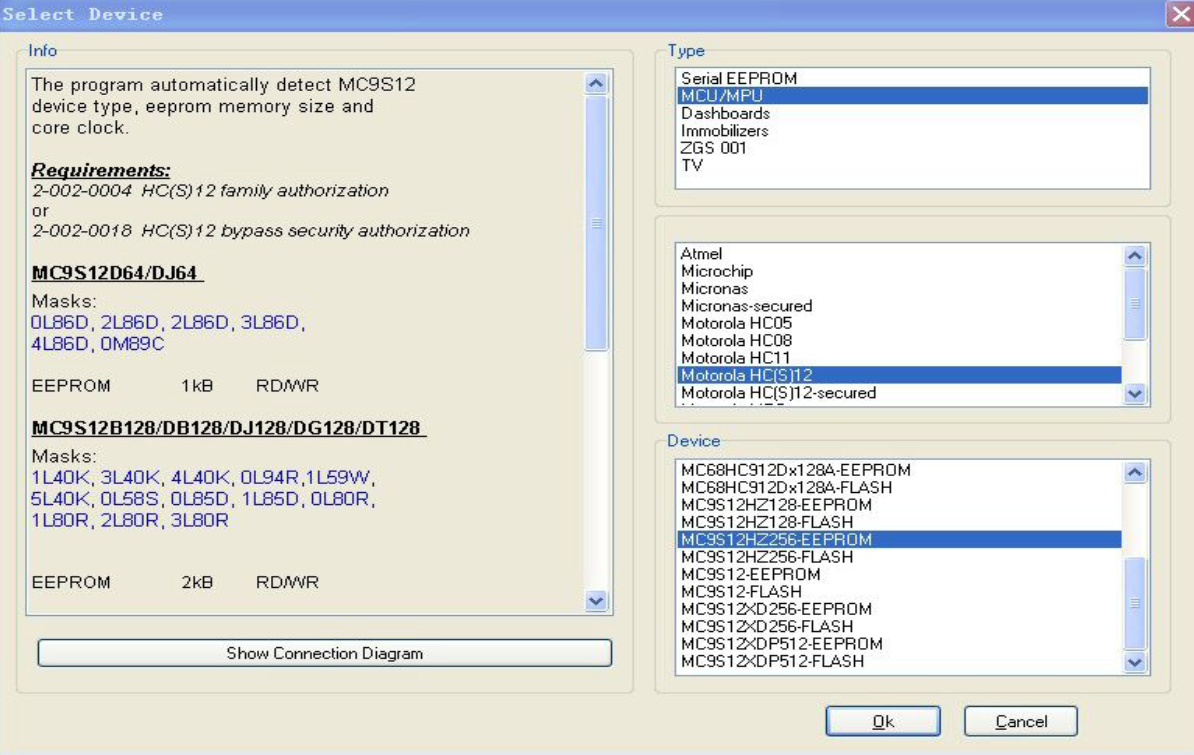Select ZGS 001 type
1194x755 pixels.
tap(912, 148)
